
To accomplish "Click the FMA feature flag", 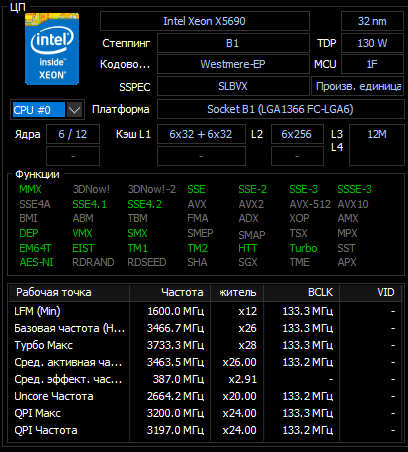I will point(198,218).
